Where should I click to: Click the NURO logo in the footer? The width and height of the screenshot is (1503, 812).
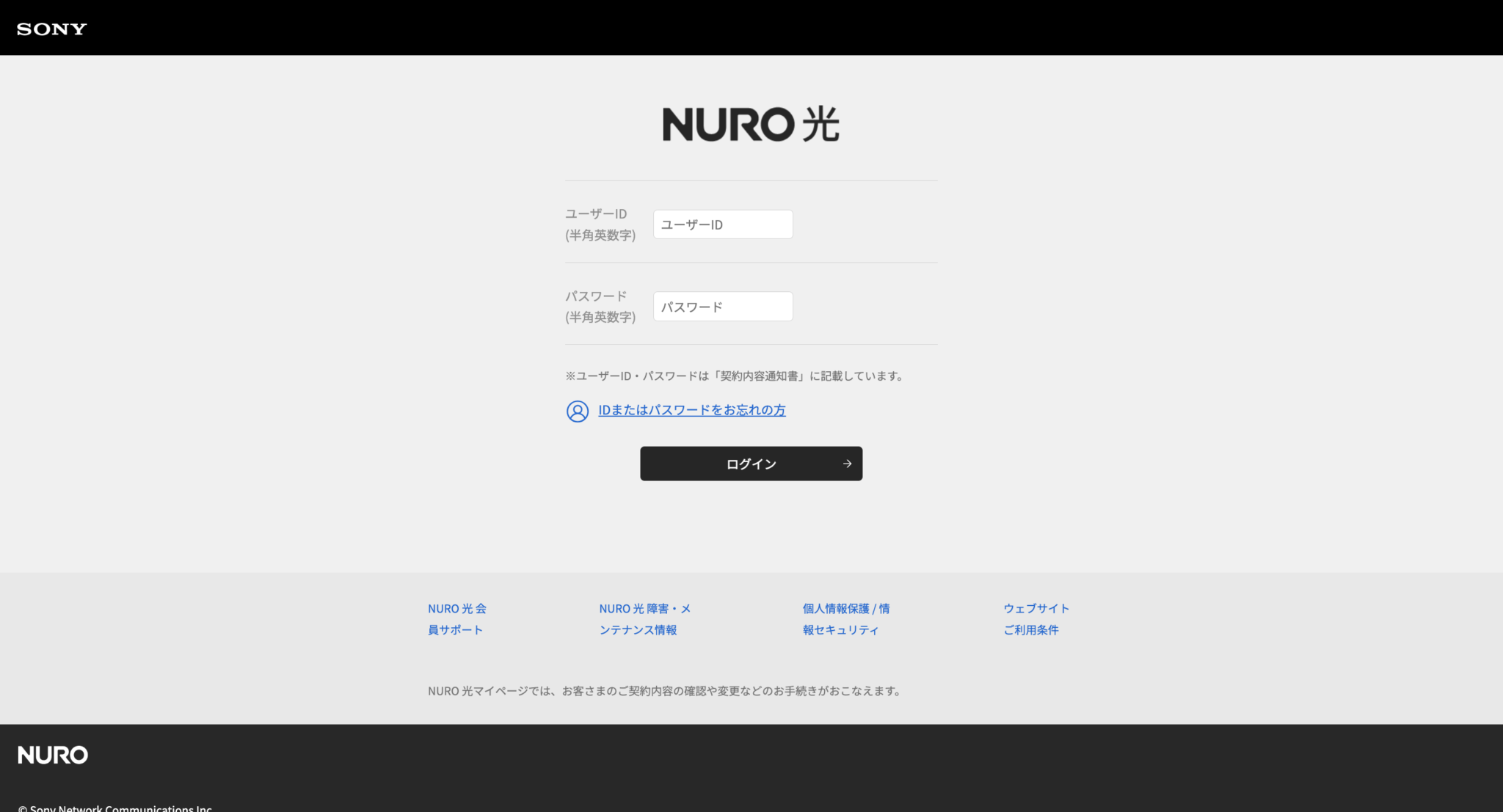pyautogui.click(x=52, y=754)
